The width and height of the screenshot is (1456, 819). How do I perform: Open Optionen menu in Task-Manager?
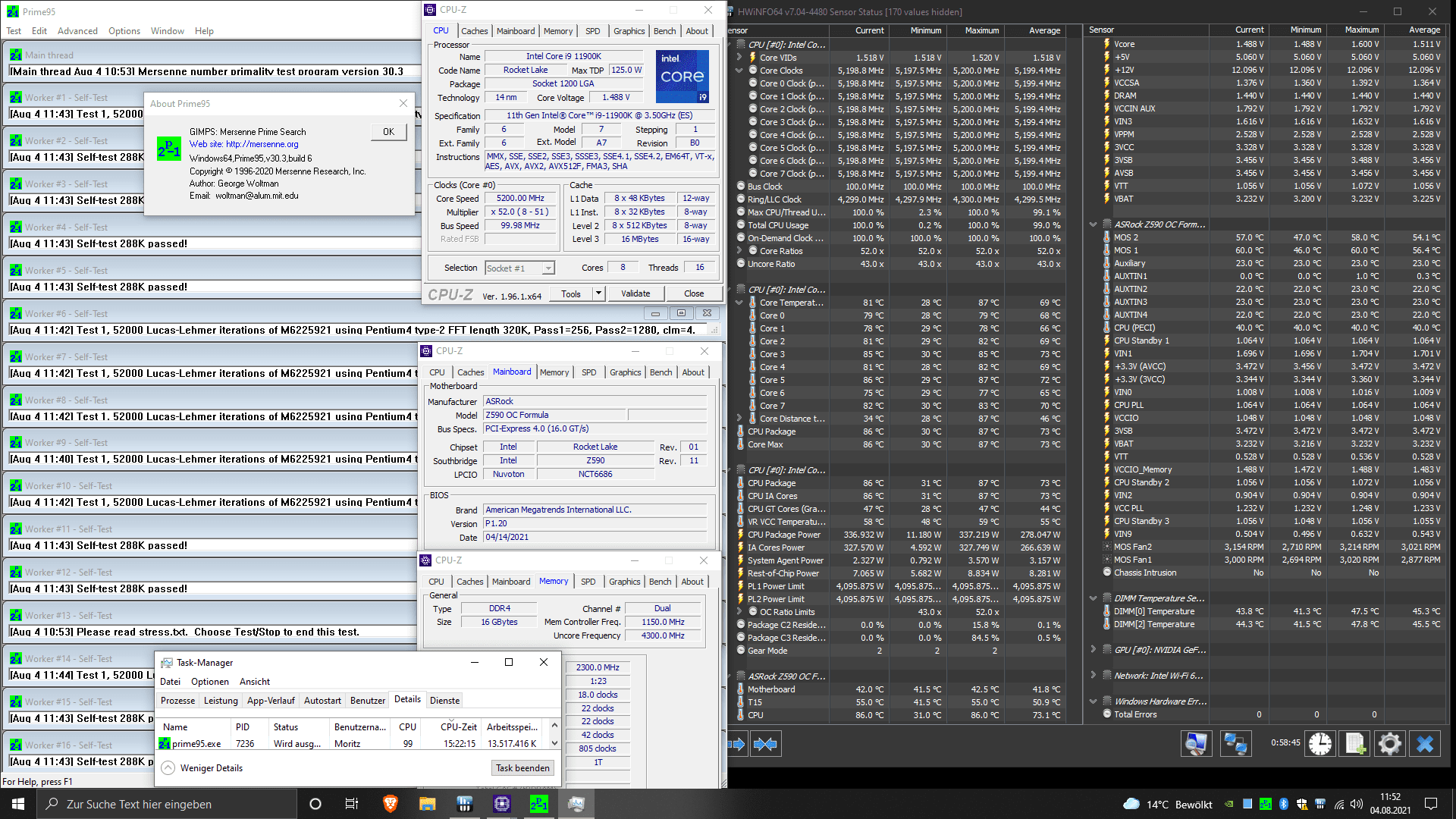[210, 682]
